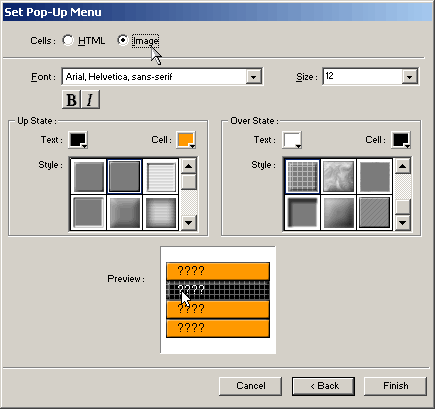The height and width of the screenshot is (409, 435).
Task: Toggle the Bold font style button
Action: (71, 100)
